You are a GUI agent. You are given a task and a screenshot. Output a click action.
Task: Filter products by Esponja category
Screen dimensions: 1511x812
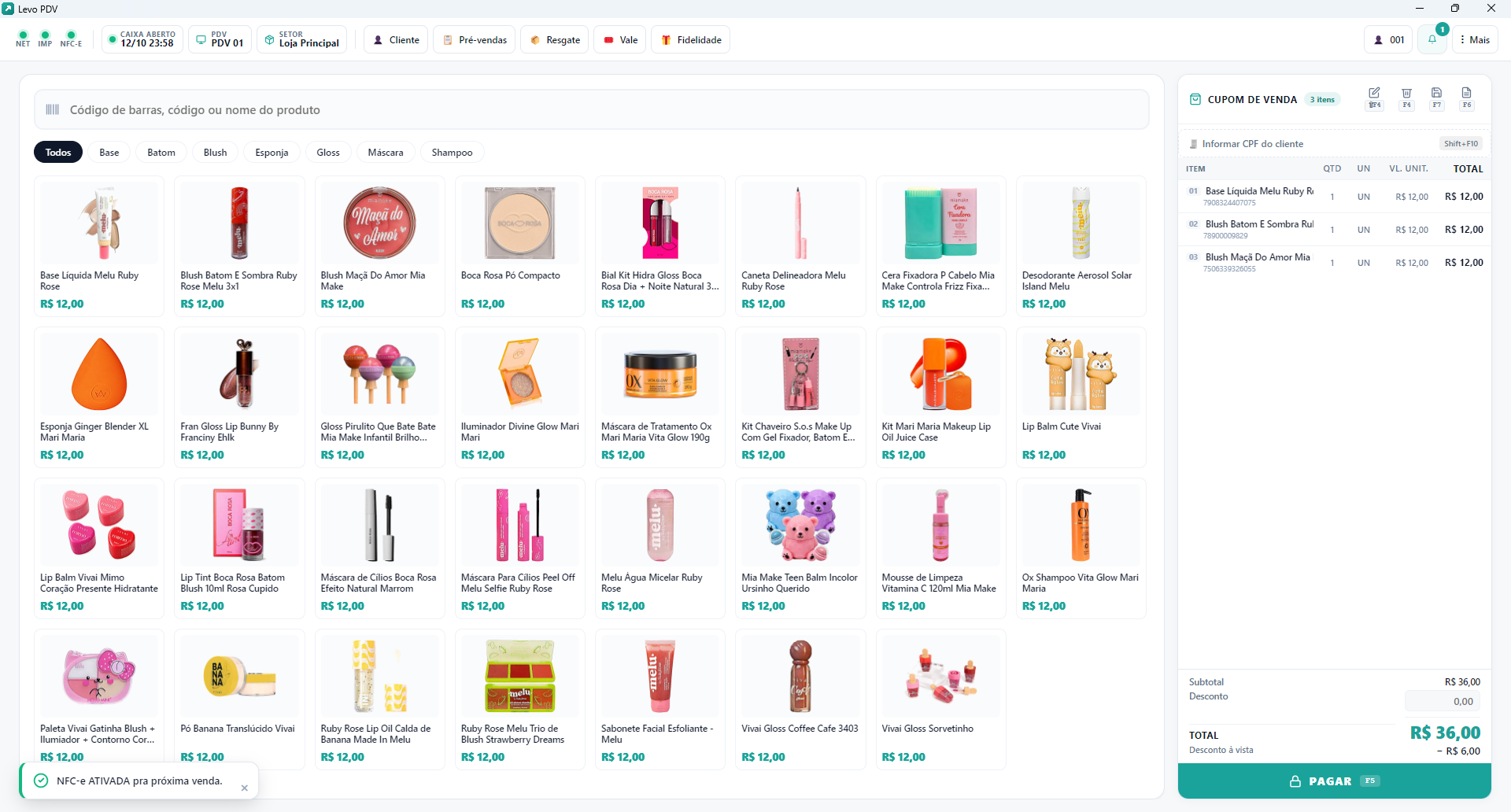coord(272,152)
